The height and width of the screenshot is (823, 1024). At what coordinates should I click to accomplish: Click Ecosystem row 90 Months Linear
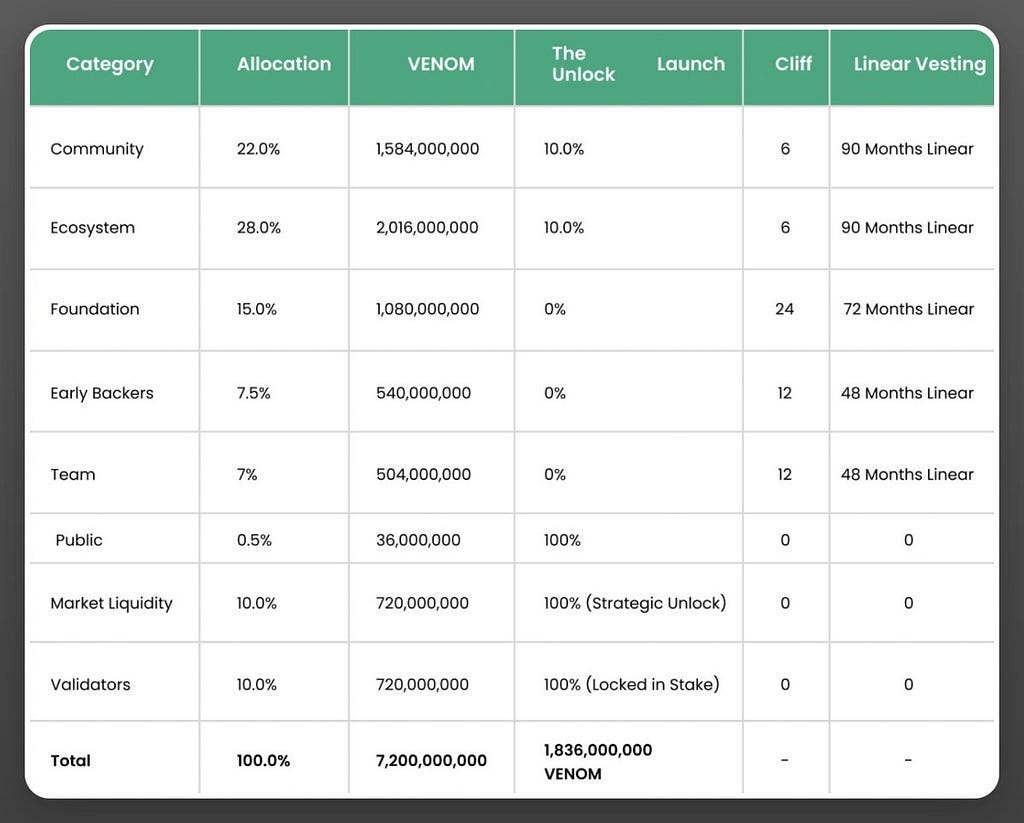tap(907, 228)
